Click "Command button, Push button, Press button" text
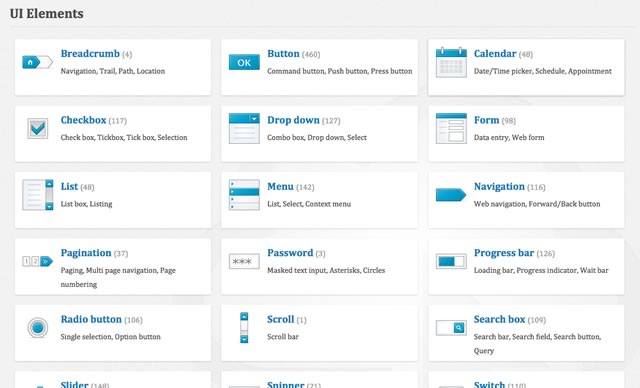 [340, 71]
